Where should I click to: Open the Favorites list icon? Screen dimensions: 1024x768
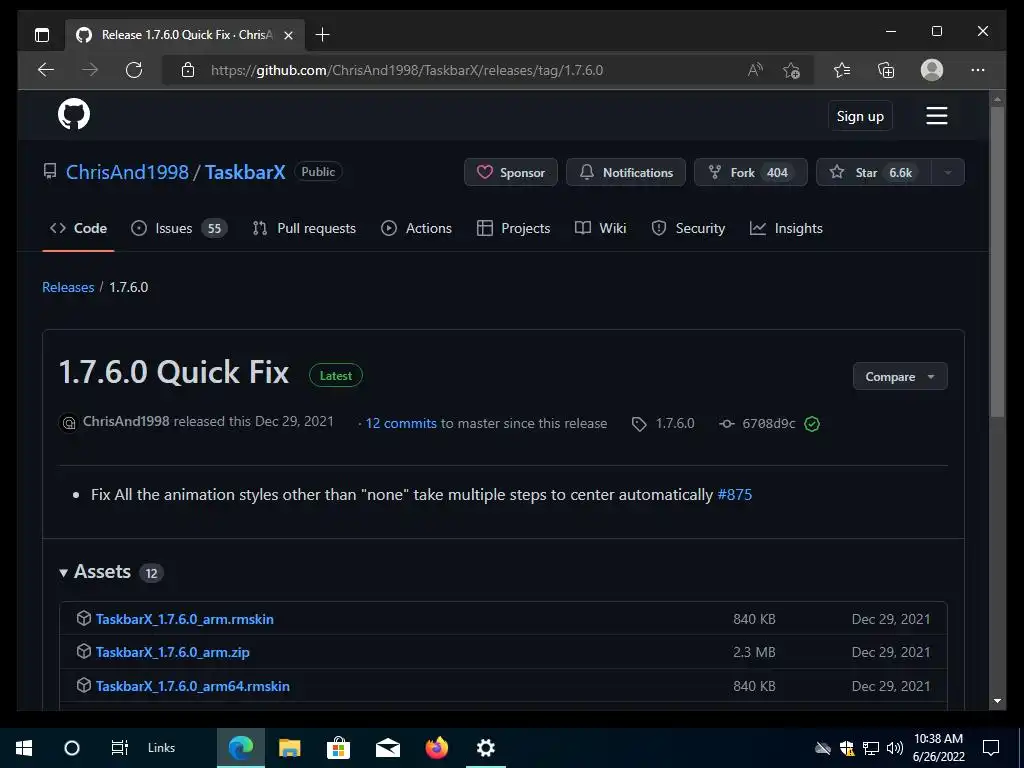[x=842, y=70]
